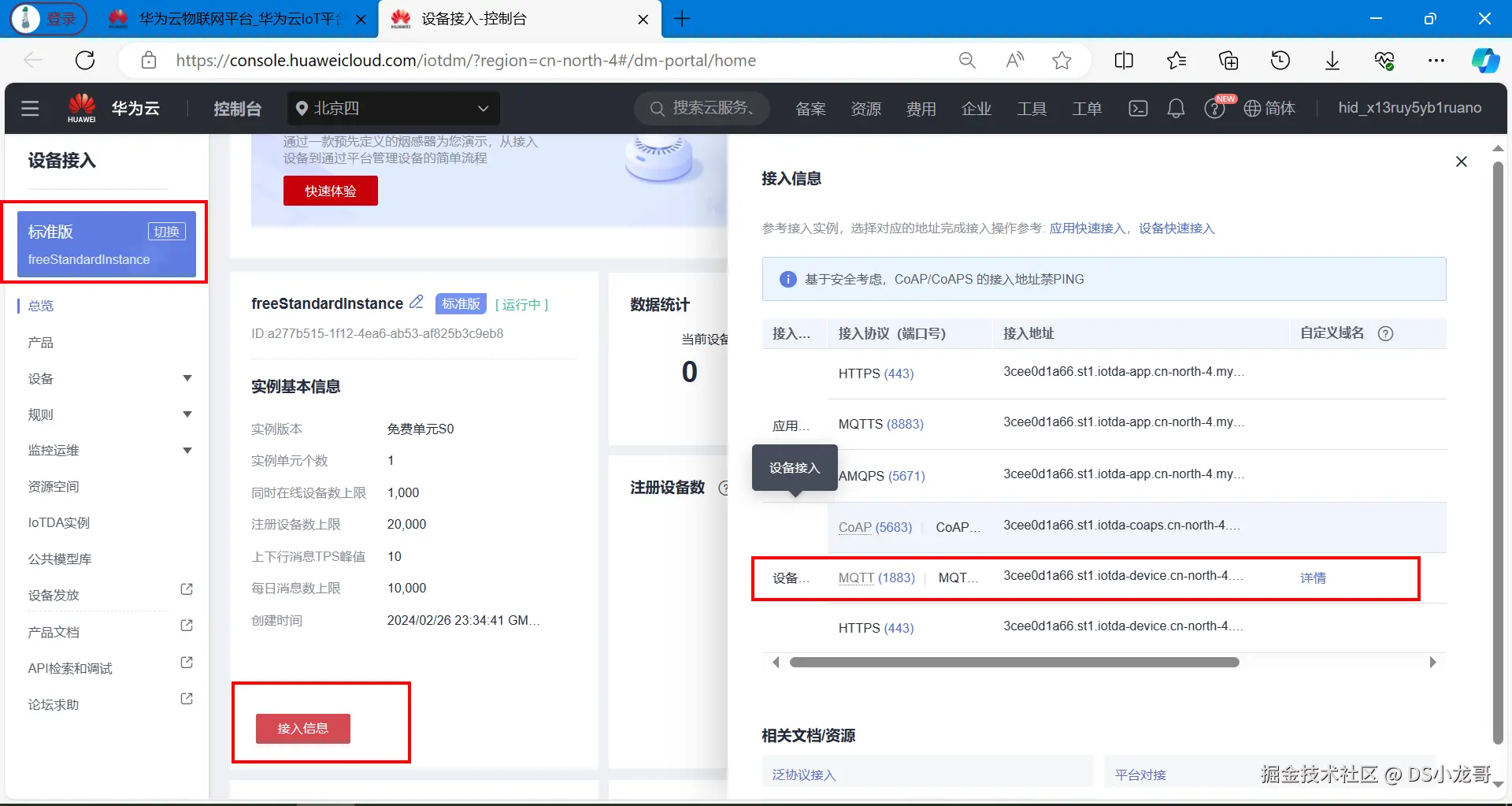Viewport: 1512px width, 806px height.
Task: Close the 设备接入-控制台 tab
Action: (643, 19)
